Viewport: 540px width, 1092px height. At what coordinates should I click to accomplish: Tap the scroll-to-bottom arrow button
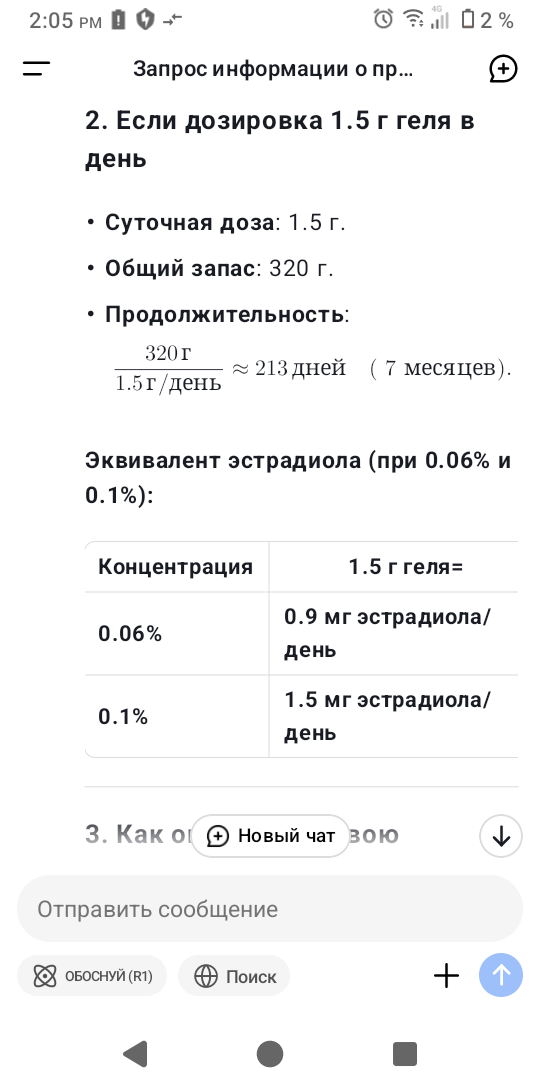pos(500,835)
